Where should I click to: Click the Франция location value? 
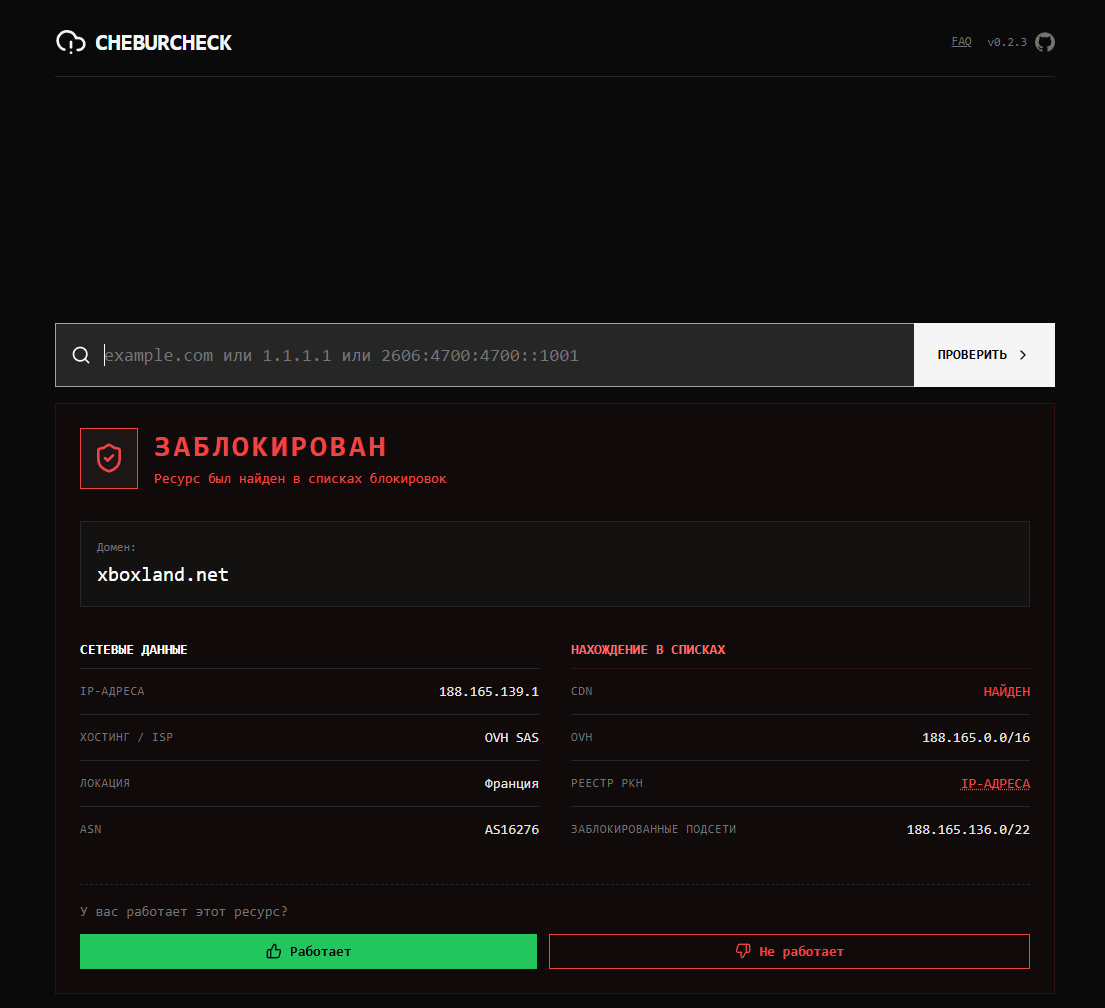pos(511,783)
